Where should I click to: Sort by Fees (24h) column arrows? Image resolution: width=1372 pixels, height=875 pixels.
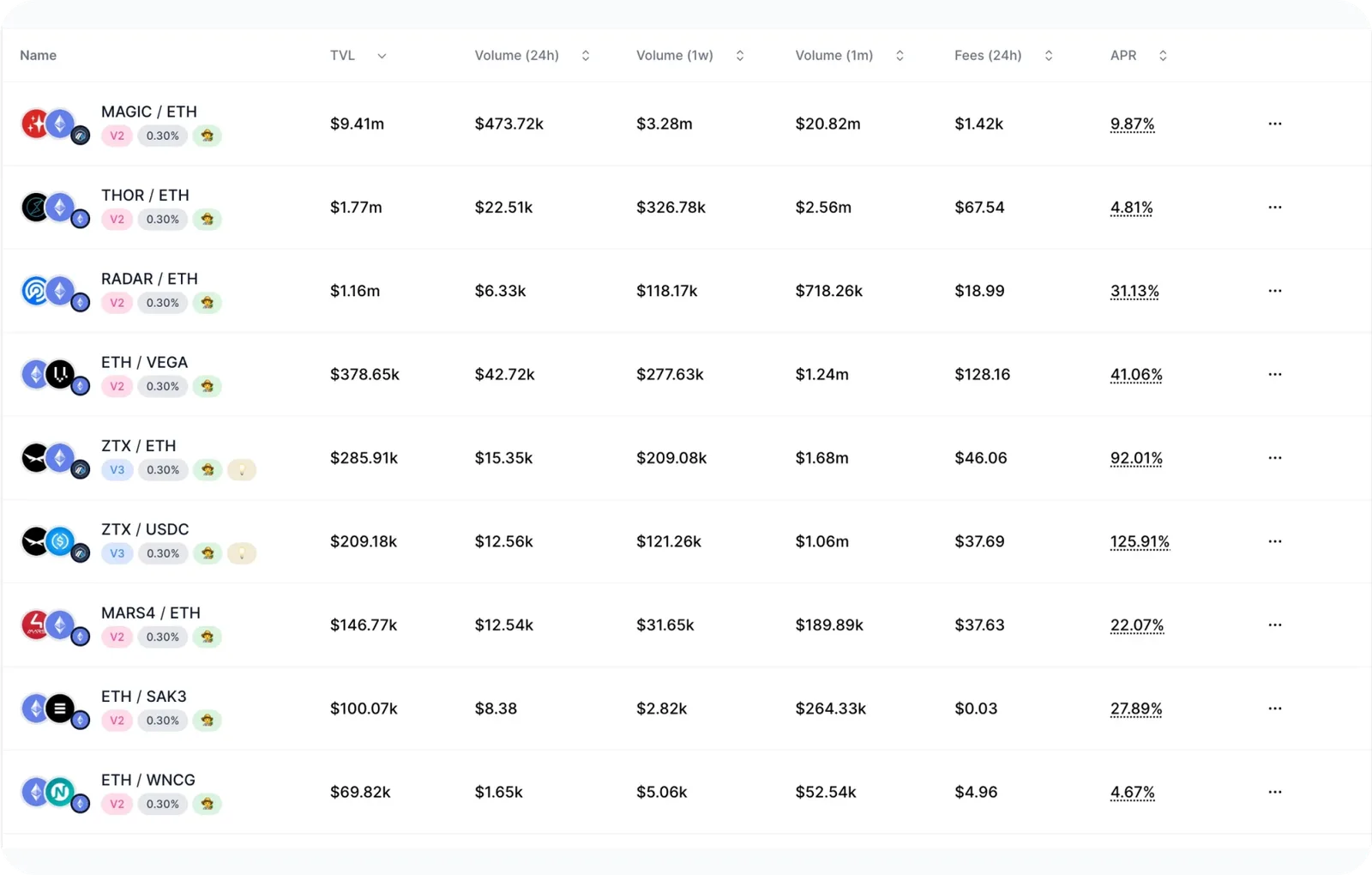pyautogui.click(x=1049, y=56)
